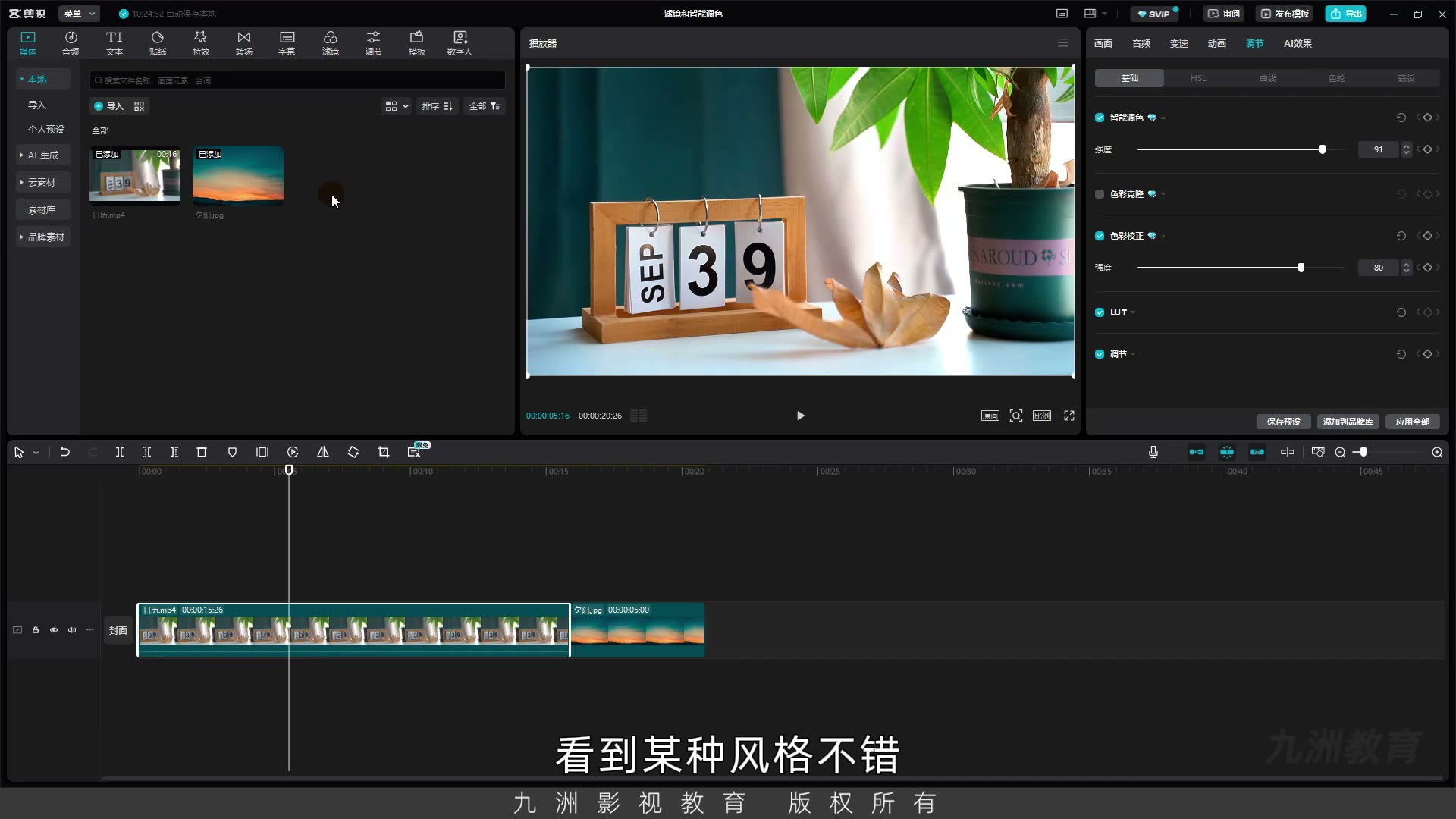Image resolution: width=1456 pixels, height=819 pixels.
Task: Click the fullscreen icon in the player
Action: (x=1069, y=416)
